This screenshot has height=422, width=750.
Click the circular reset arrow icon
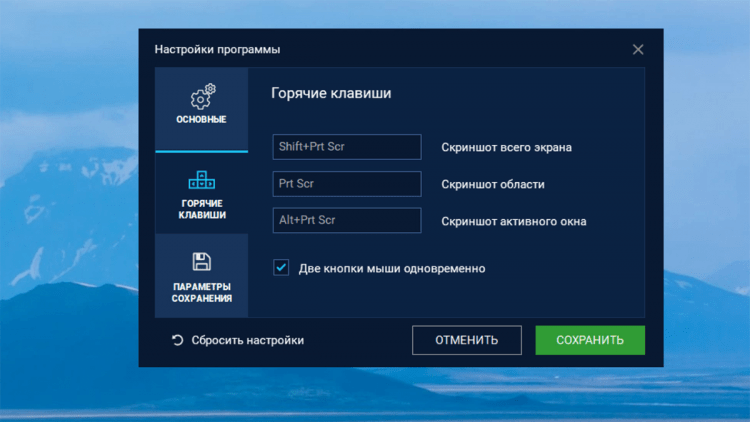[x=177, y=340]
